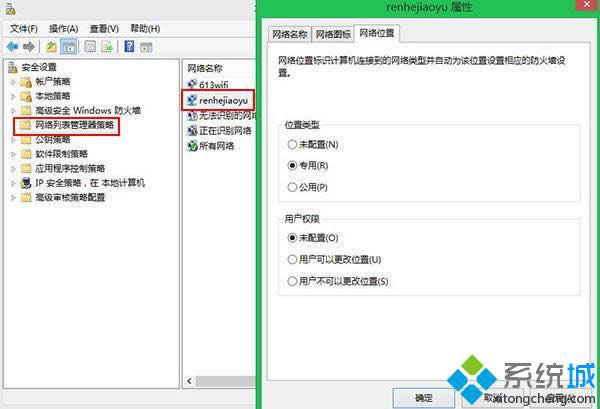Open the 操作(A) menu
This screenshot has width=600, height=409.
point(64,29)
